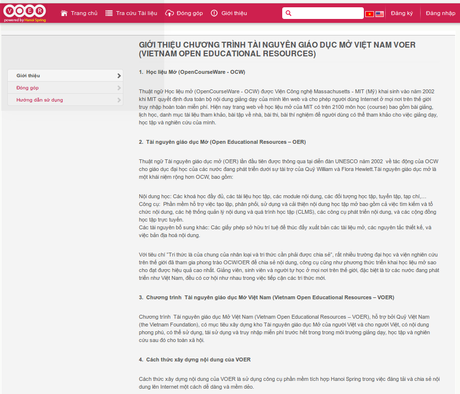Image resolution: width=460 pixels, height=394 pixels.
Task: Click heading 3 'Chương trình Tài nguyên giáo dục Mở Việt Nam'
Action: pos(270,297)
